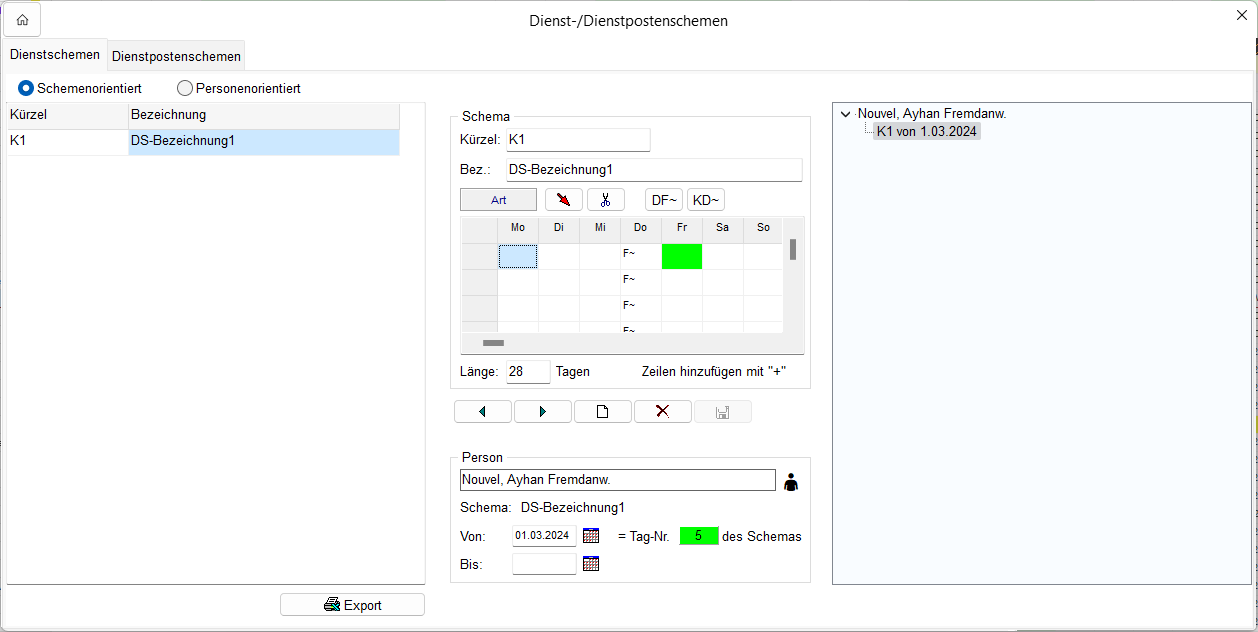Click the Export button
The image size is (1258, 632).
point(352,605)
